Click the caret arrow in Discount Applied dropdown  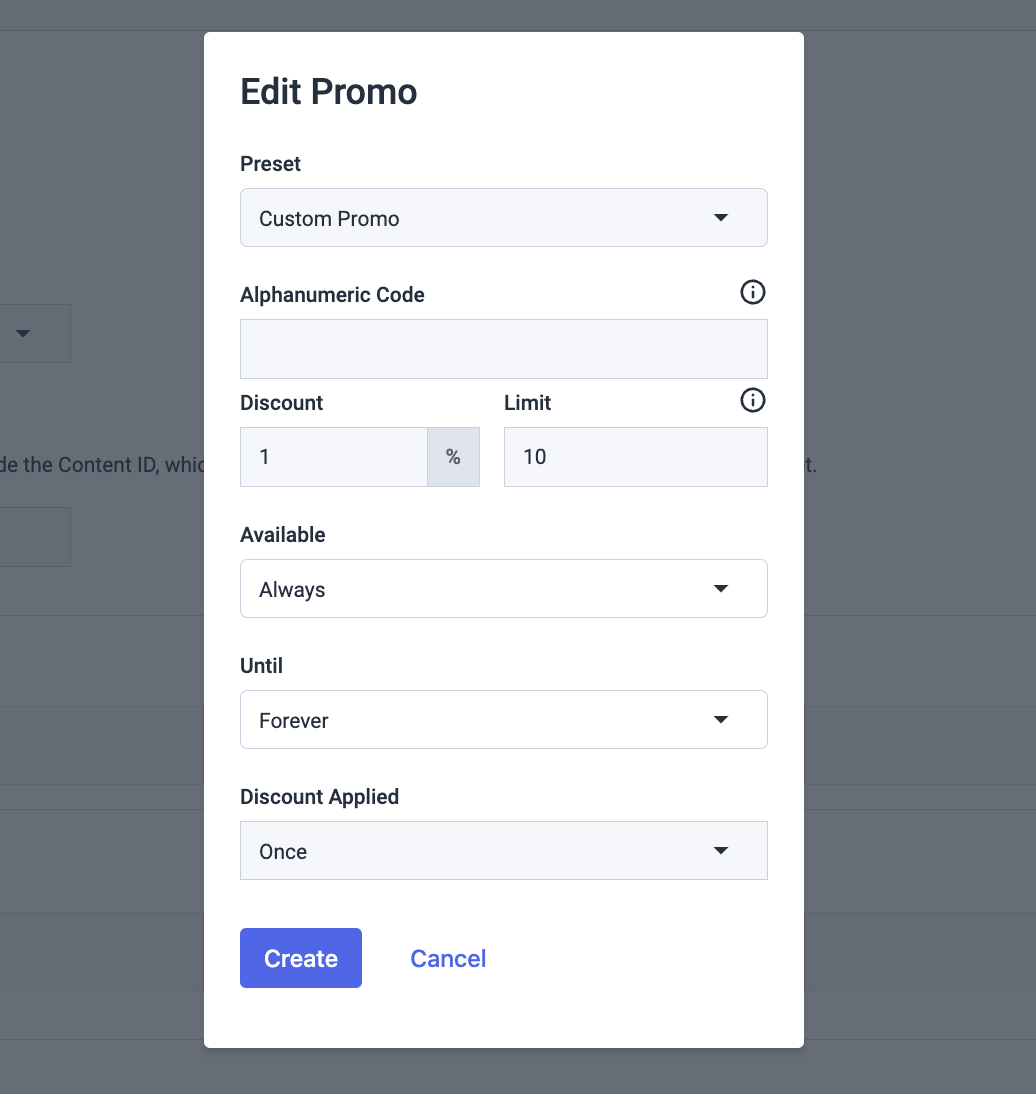pos(721,851)
